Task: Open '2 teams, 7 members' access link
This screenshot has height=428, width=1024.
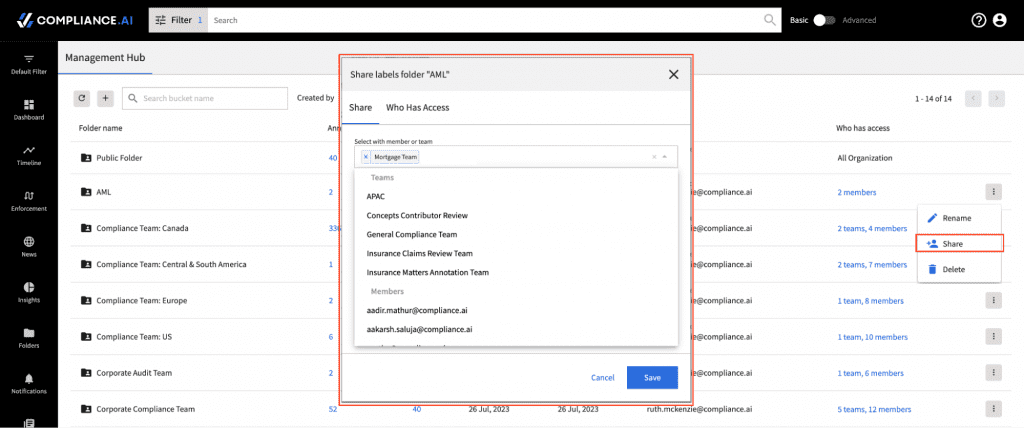Action: pyautogui.click(x=871, y=265)
